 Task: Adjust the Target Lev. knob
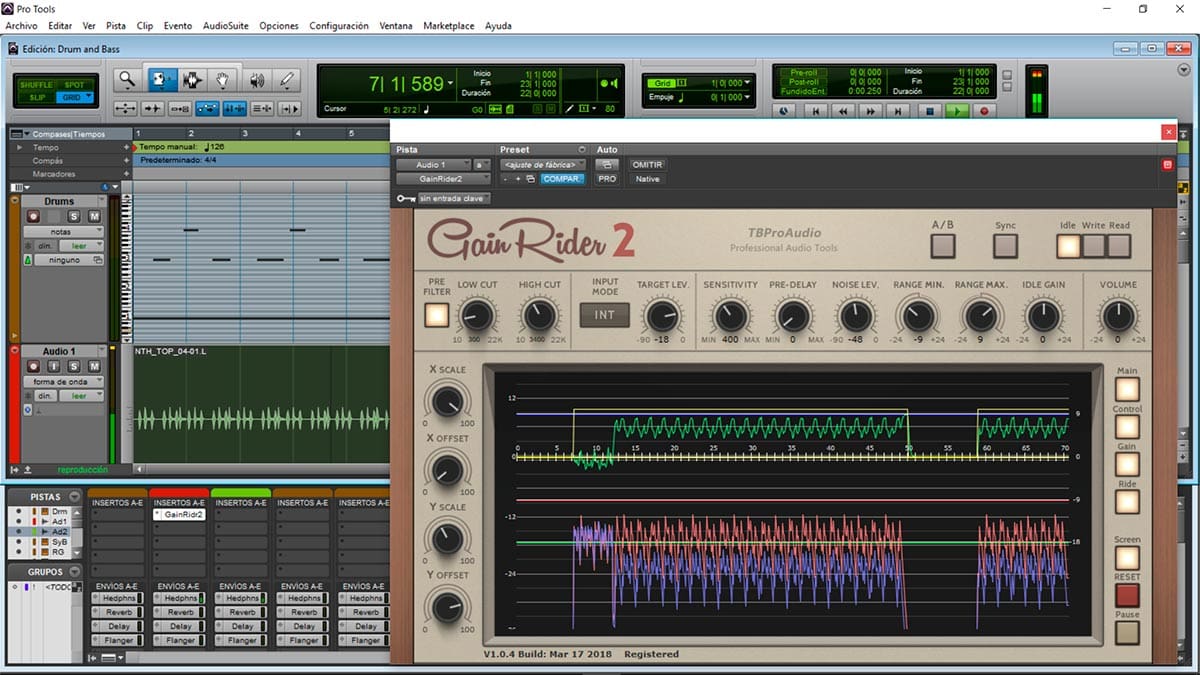(x=662, y=316)
